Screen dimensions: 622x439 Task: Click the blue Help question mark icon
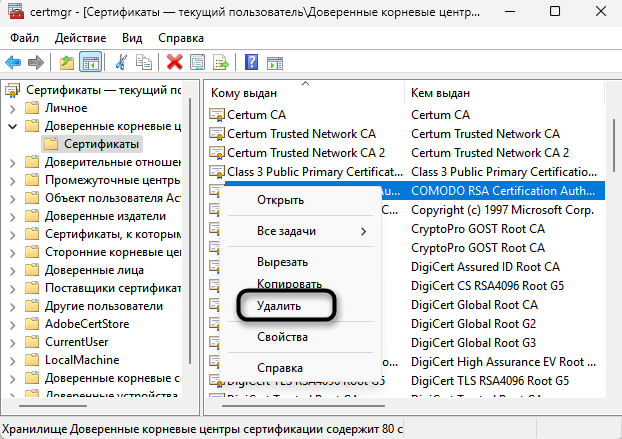coord(251,62)
